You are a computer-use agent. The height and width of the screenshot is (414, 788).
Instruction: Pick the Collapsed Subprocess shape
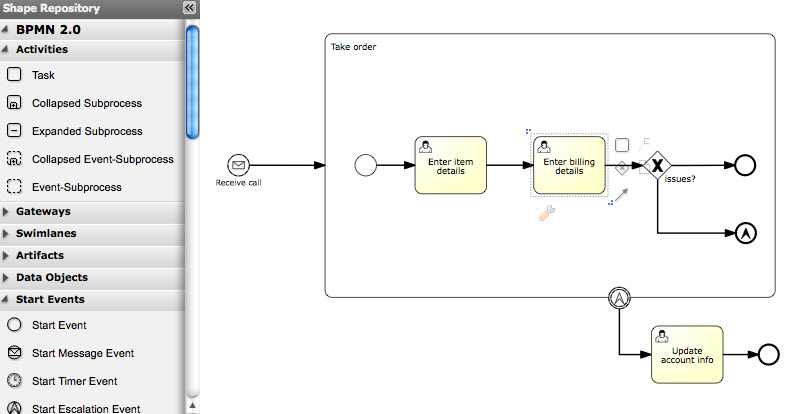point(15,103)
